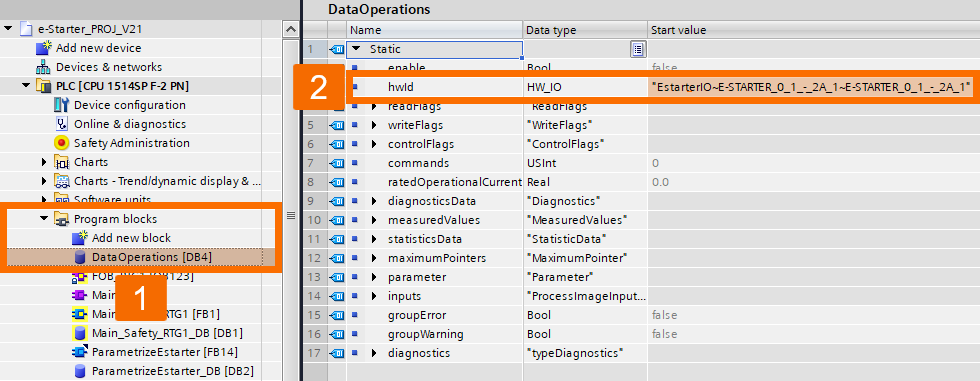Expand the inputs structure
This screenshot has width=980, height=381.
374,296
